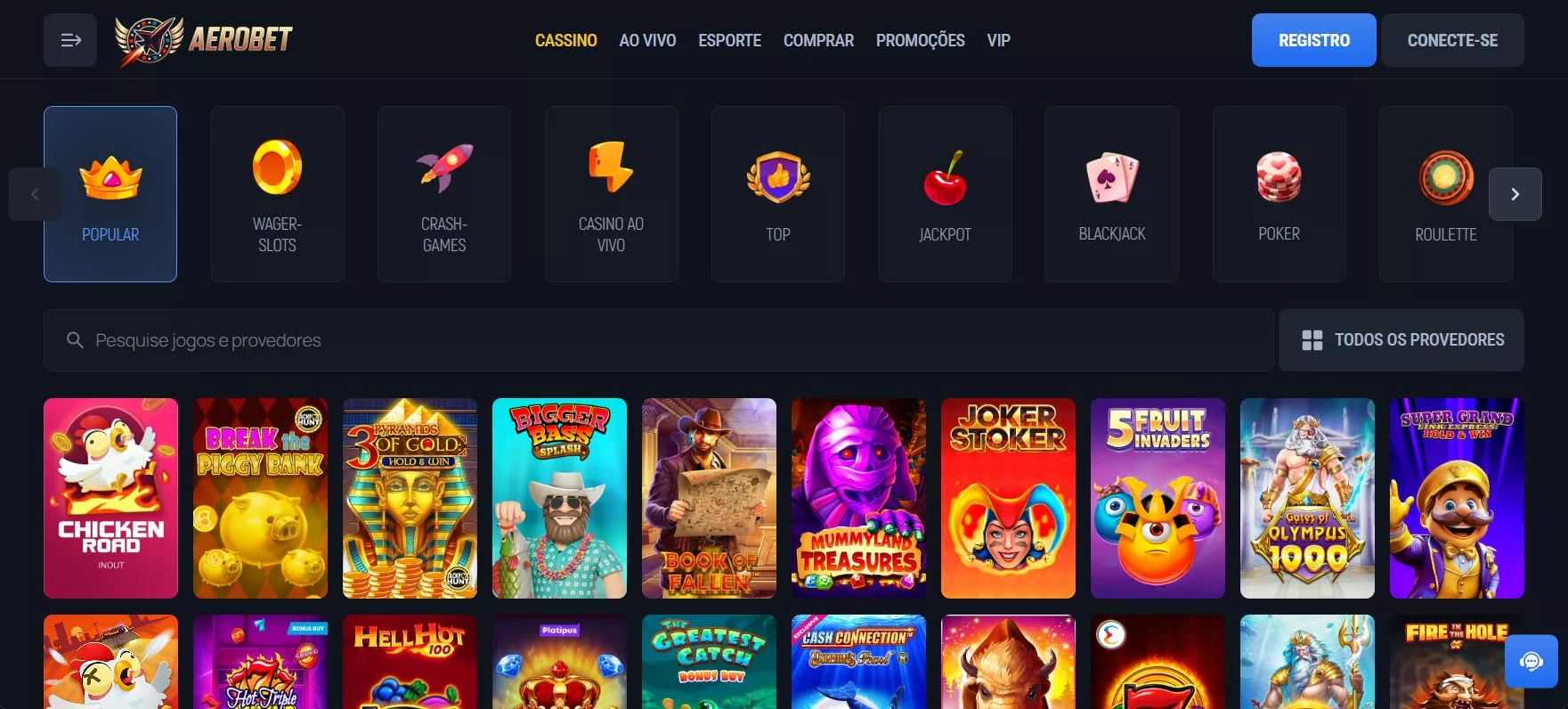Go back with left carousel arrow
Image resolution: width=1568 pixels, height=709 pixels.
pos(35,194)
